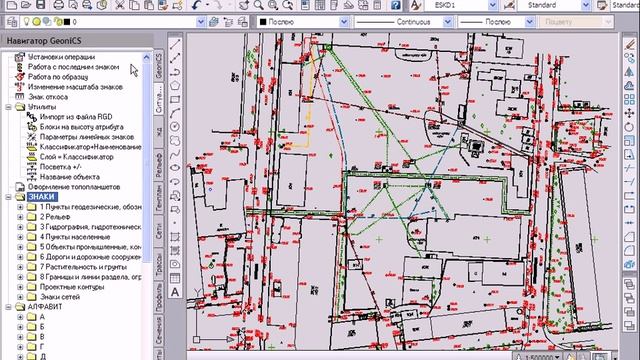The width and height of the screenshot is (640, 360).
Task: Select 'Работа по образцу' command
Action: coord(58,77)
